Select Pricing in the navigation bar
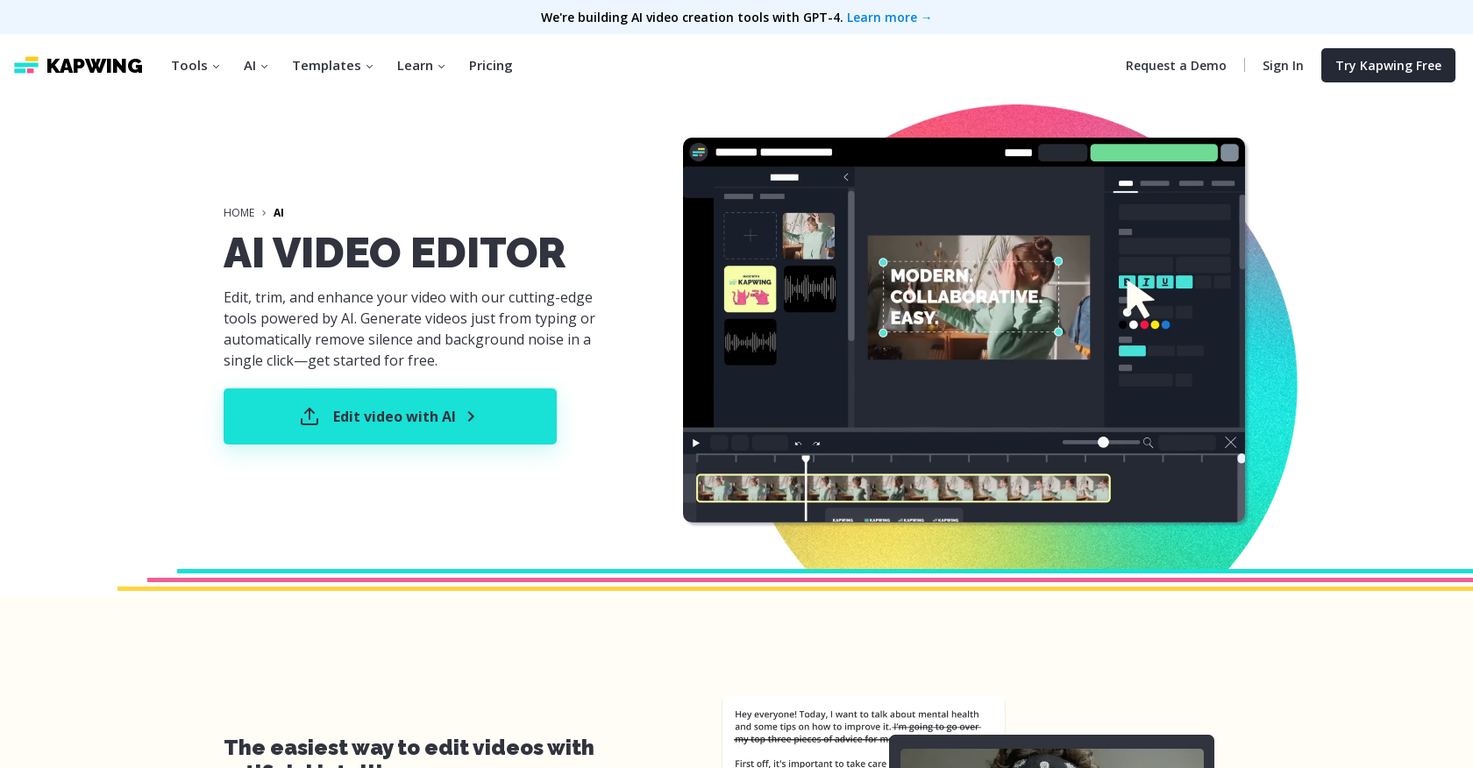 point(490,65)
